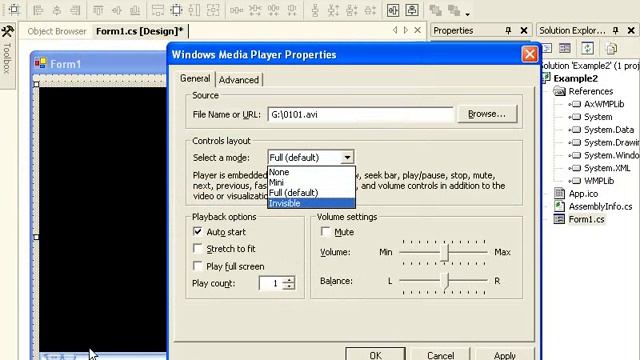The height and width of the screenshot is (360, 640).
Task: Click the Make Same Size icon
Action: pos(213,10)
